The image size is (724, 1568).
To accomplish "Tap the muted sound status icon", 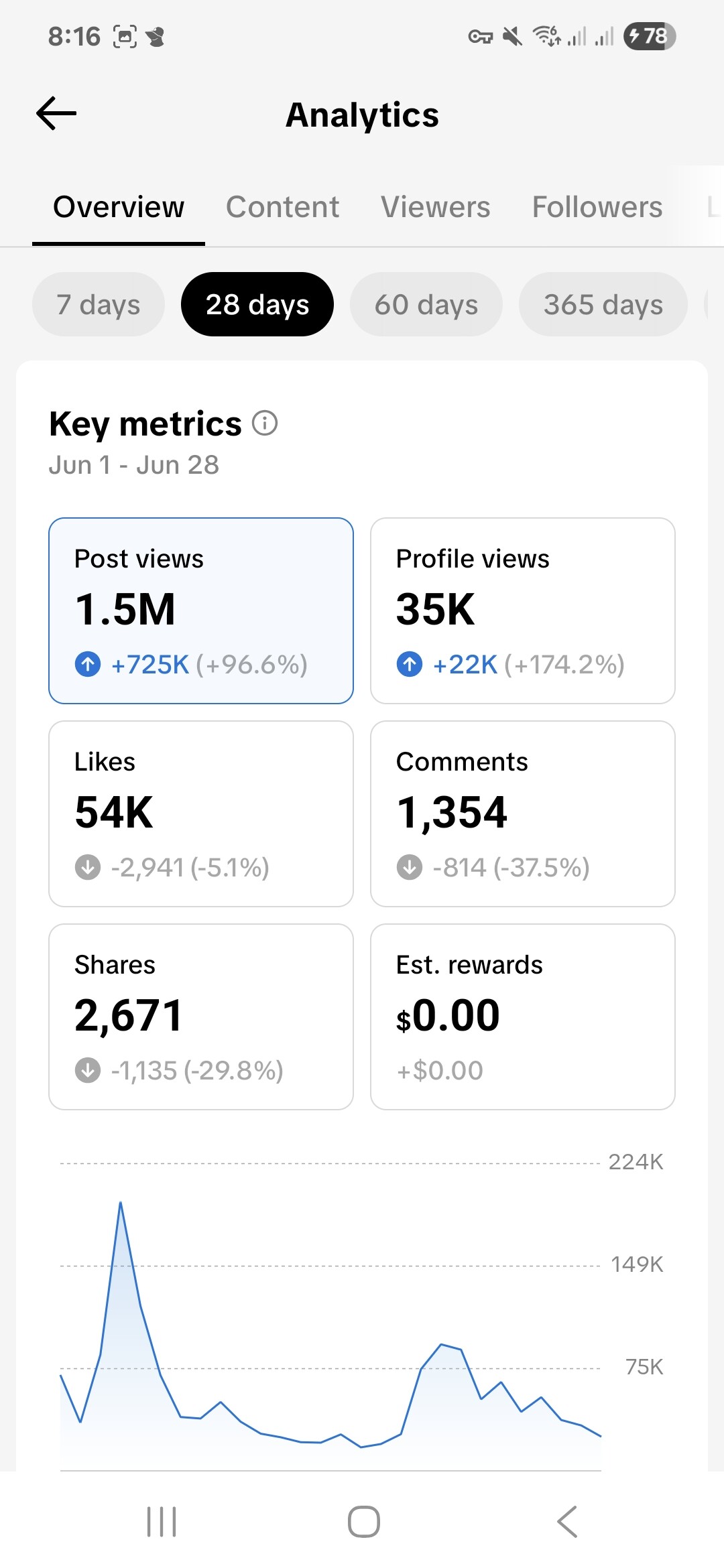I will point(513,36).
